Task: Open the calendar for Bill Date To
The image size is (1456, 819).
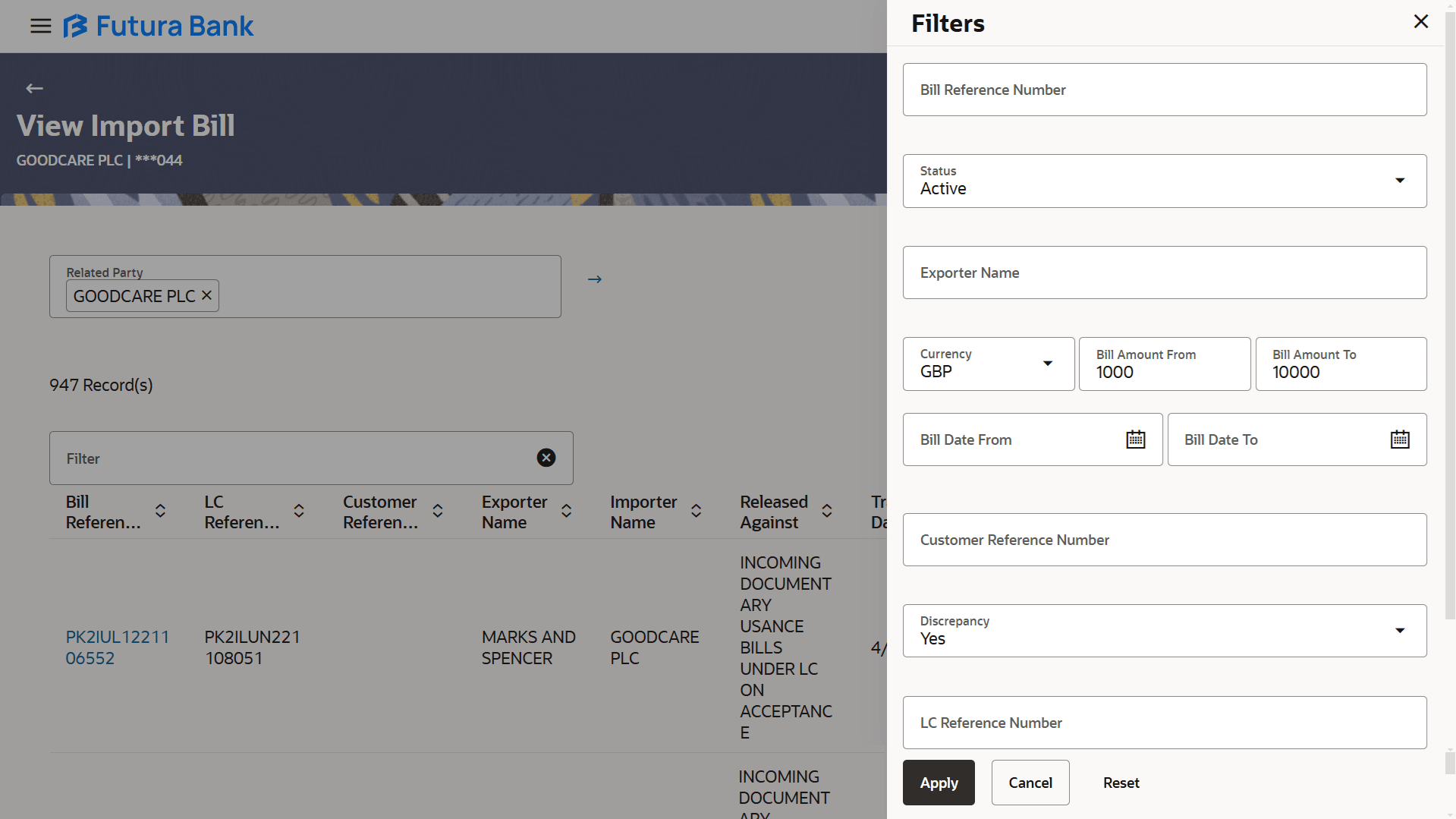Action: pyautogui.click(x=1400, y=439)
